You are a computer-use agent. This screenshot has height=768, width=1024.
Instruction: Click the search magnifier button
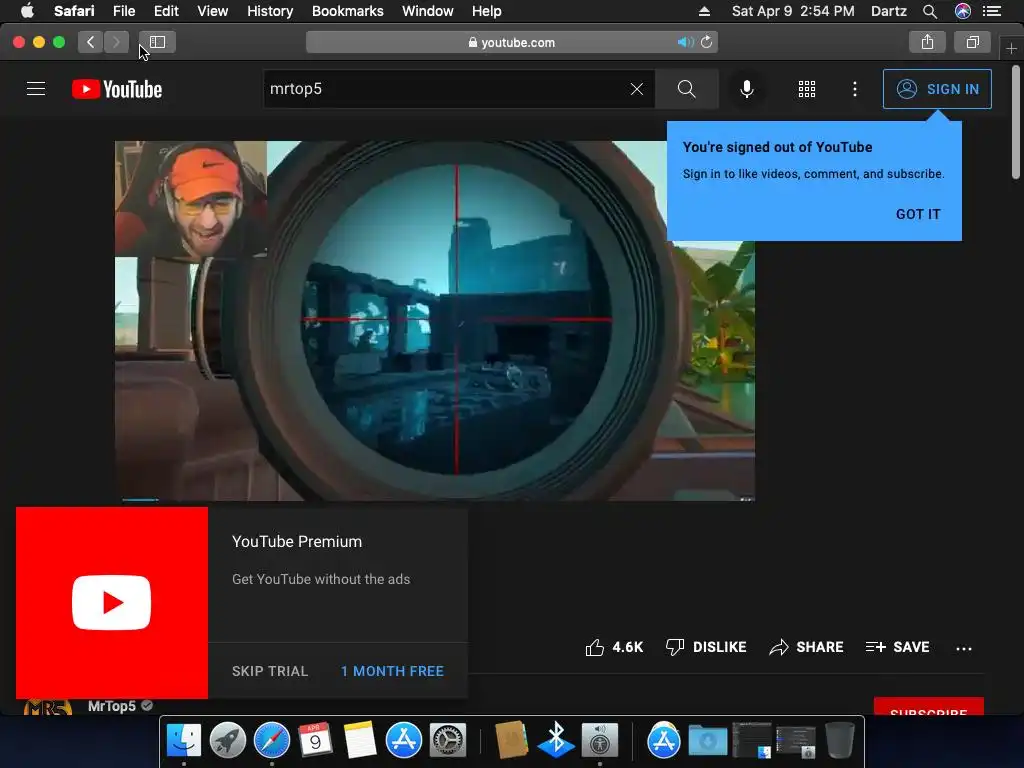point(686,89)
